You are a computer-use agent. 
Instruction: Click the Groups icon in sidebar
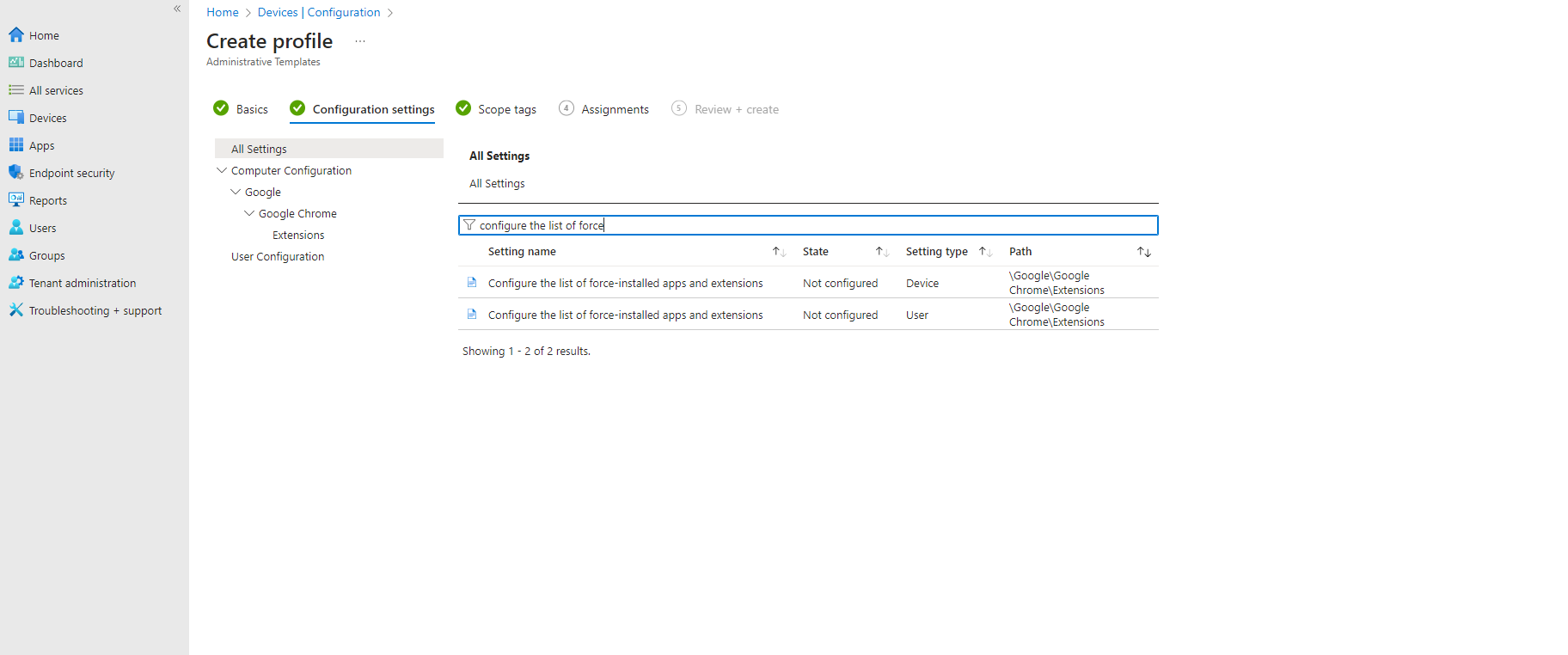pyautogui.click(x=16, y=255)
